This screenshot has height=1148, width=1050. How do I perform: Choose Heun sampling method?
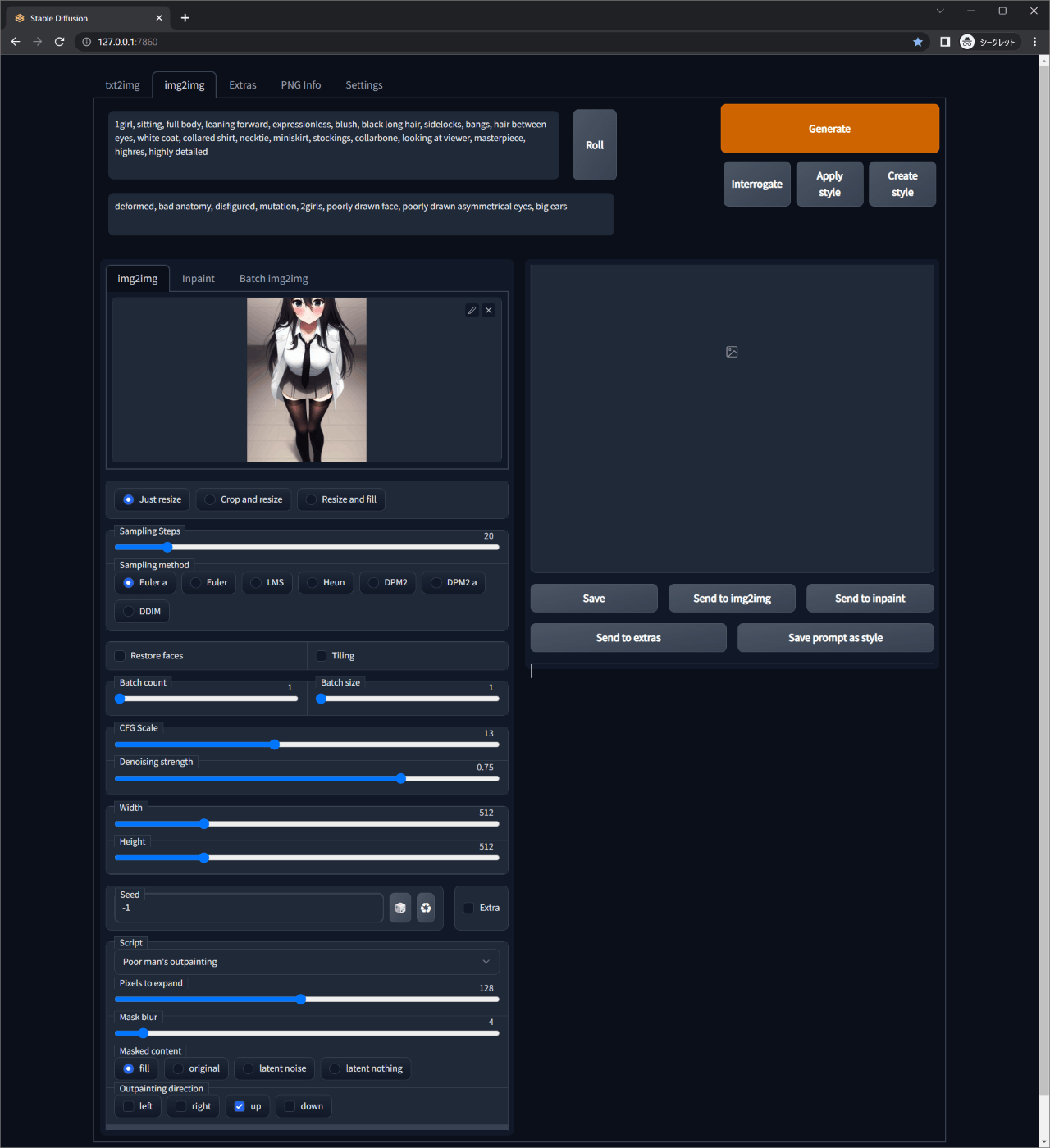pos(326,583)
